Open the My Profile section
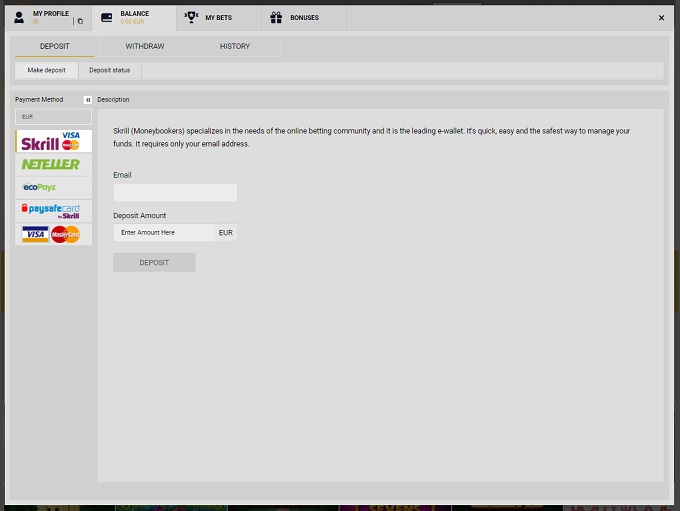The height and width of the screenshot is (511, 680). coord(48,17)
